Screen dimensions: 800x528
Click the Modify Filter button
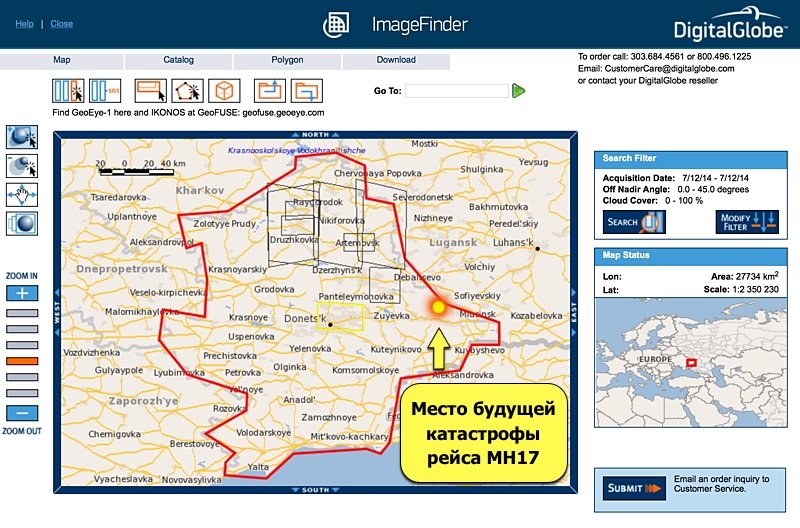(x=746, y=222)
